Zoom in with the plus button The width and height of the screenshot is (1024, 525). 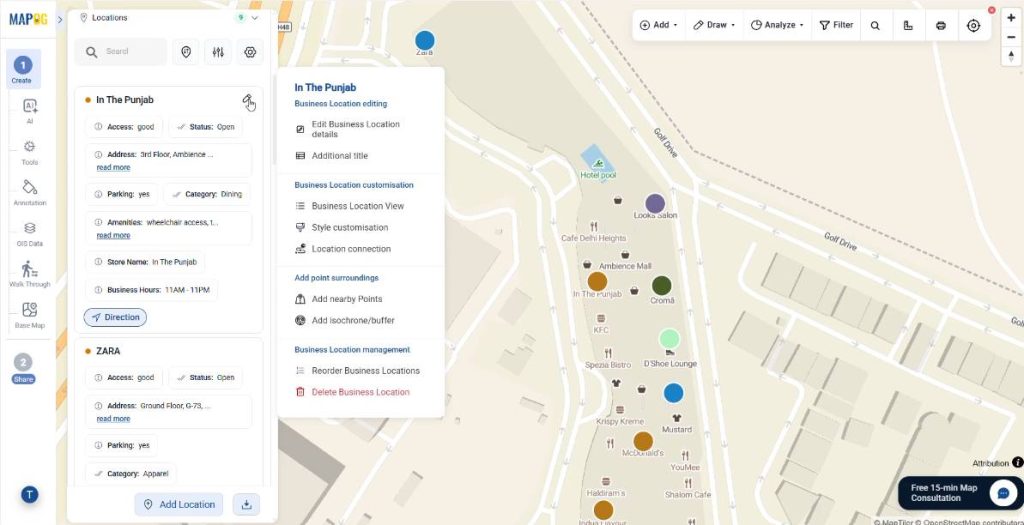[1011, 18]
